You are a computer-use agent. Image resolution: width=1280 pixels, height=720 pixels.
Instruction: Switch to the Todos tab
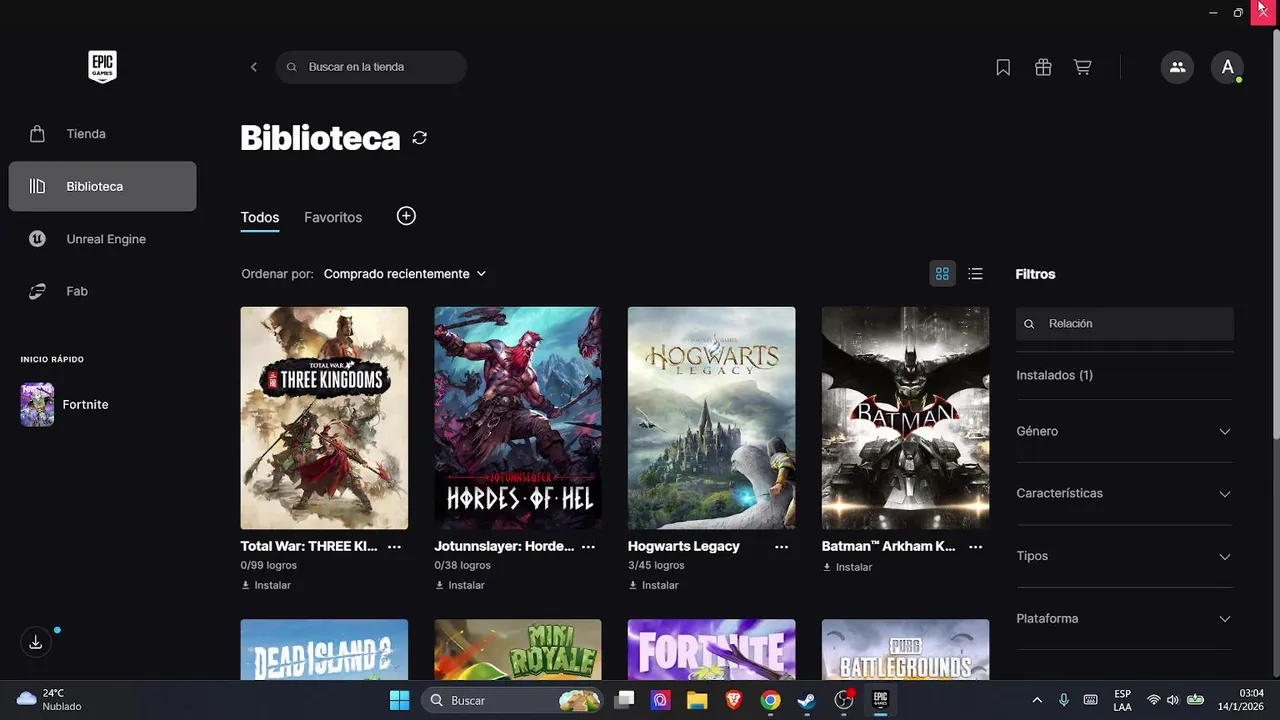coord(260,217)
